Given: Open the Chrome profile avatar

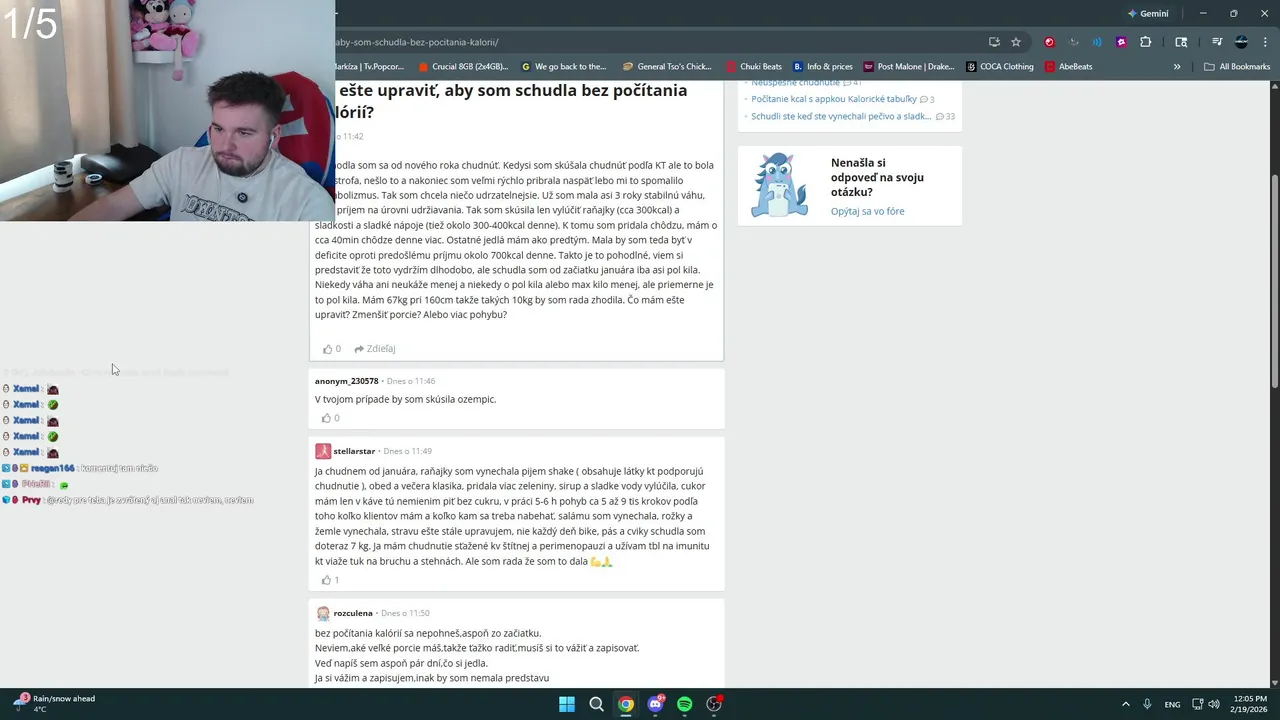Looking at the screenshot, I should click(1241, 42).
